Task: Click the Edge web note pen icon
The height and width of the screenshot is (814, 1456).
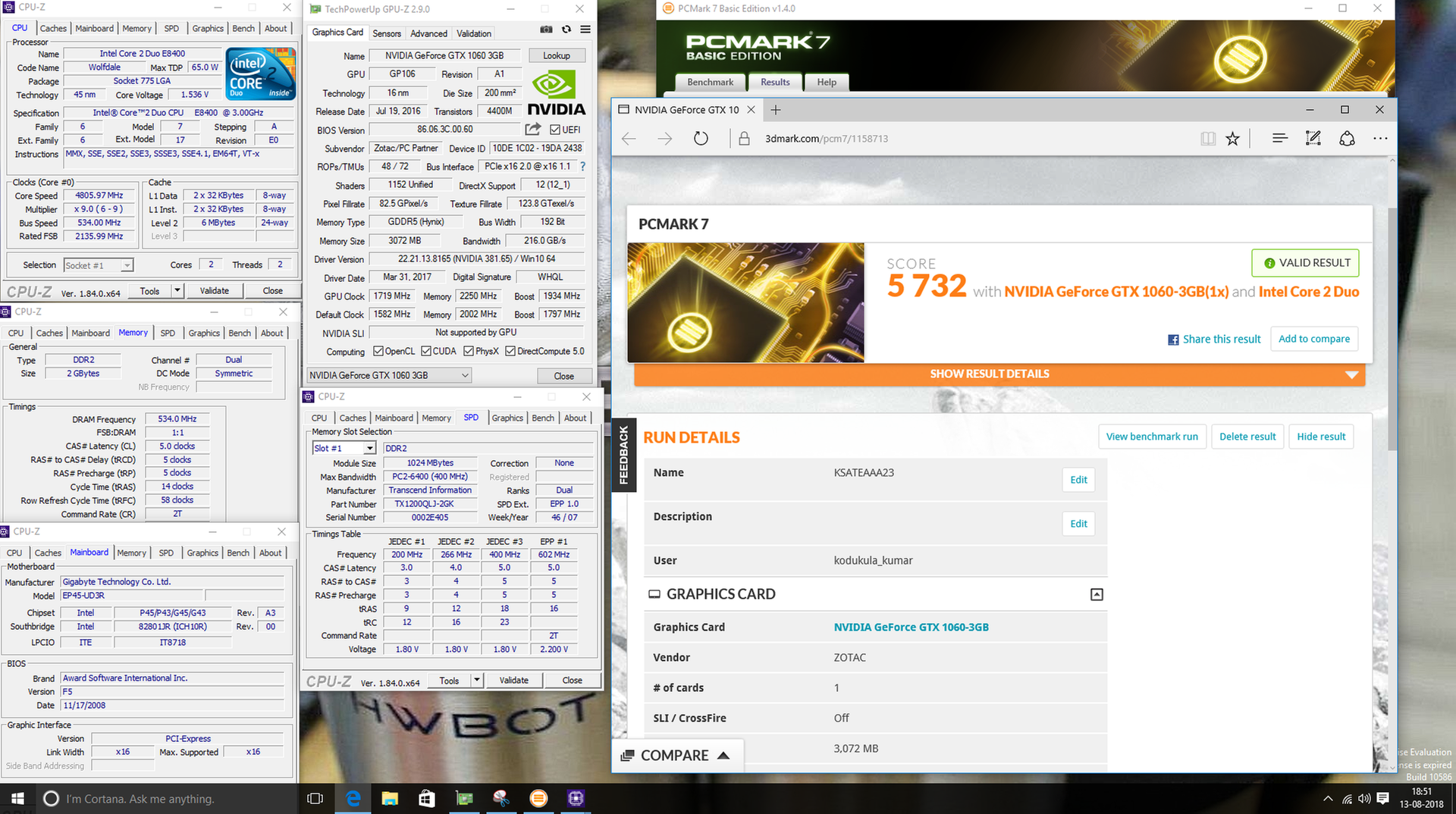Action: (x=1313, y=138)
